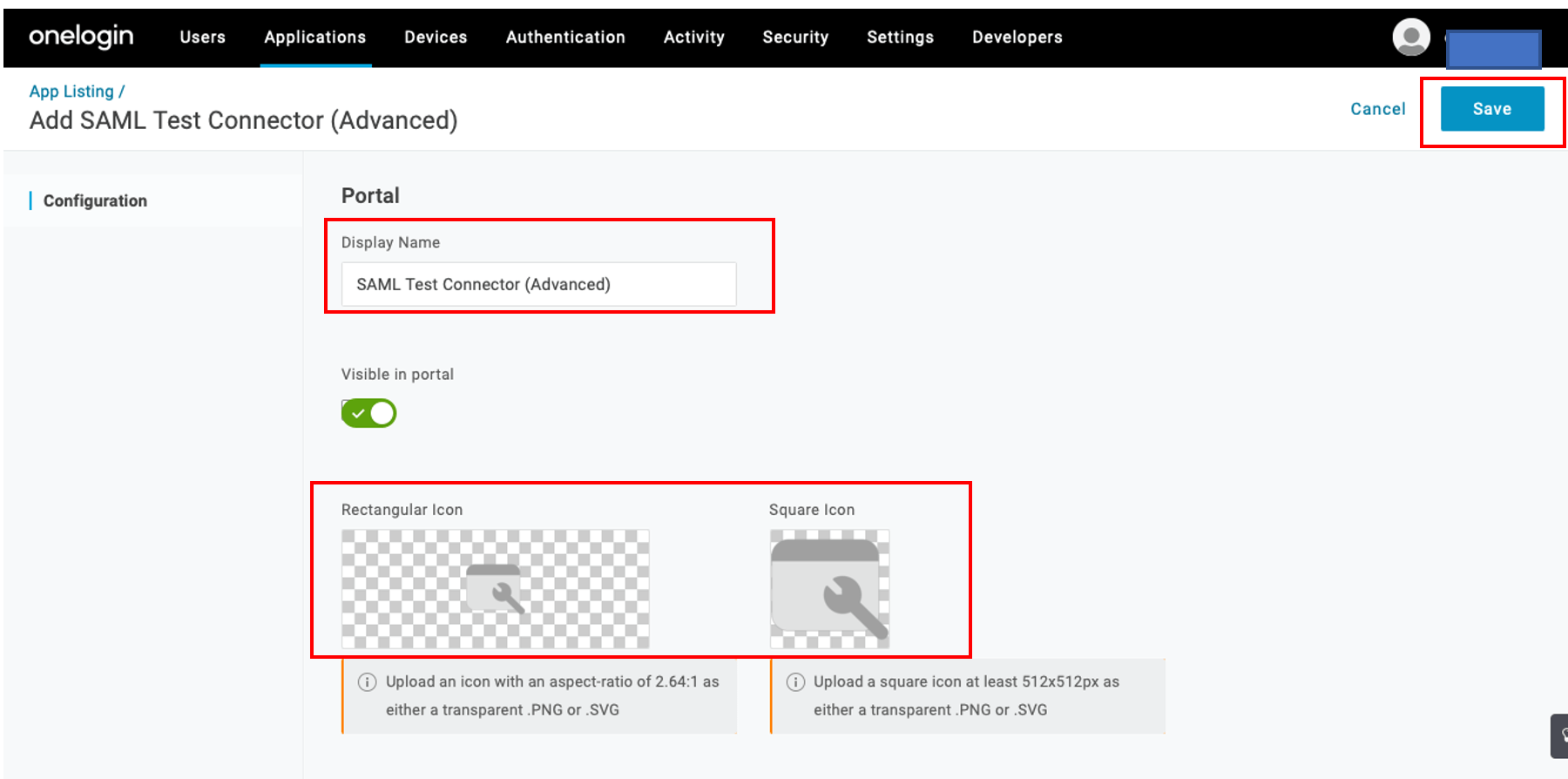Image resolution: width=1568 pixels, height=779 pixels.
Task: Click the onelogin logo
Action: tap(81, 37)
